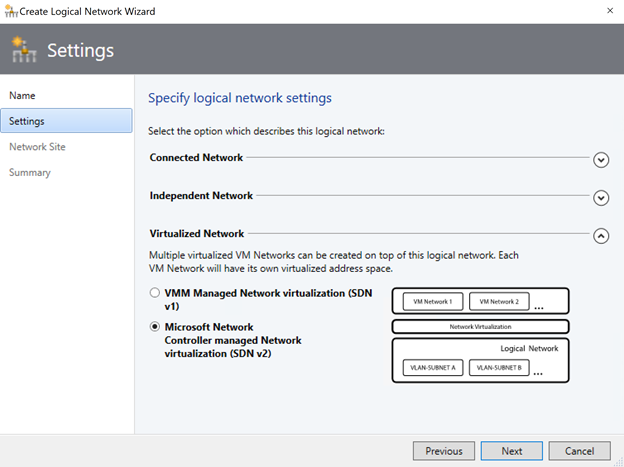Close the Create Logical Network Wizard window
This screenshot has height=467, width=624.
pos(610,11)
